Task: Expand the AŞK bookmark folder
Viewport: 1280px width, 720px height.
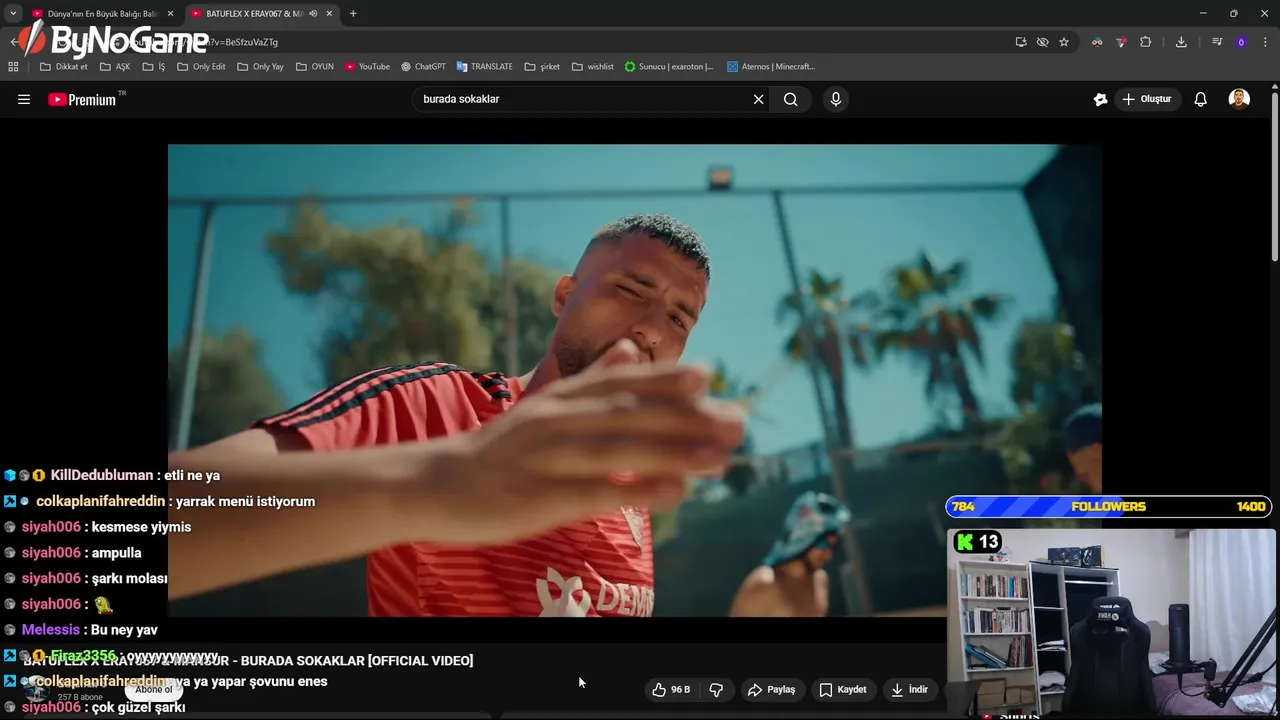Action: tap(115, 67)
